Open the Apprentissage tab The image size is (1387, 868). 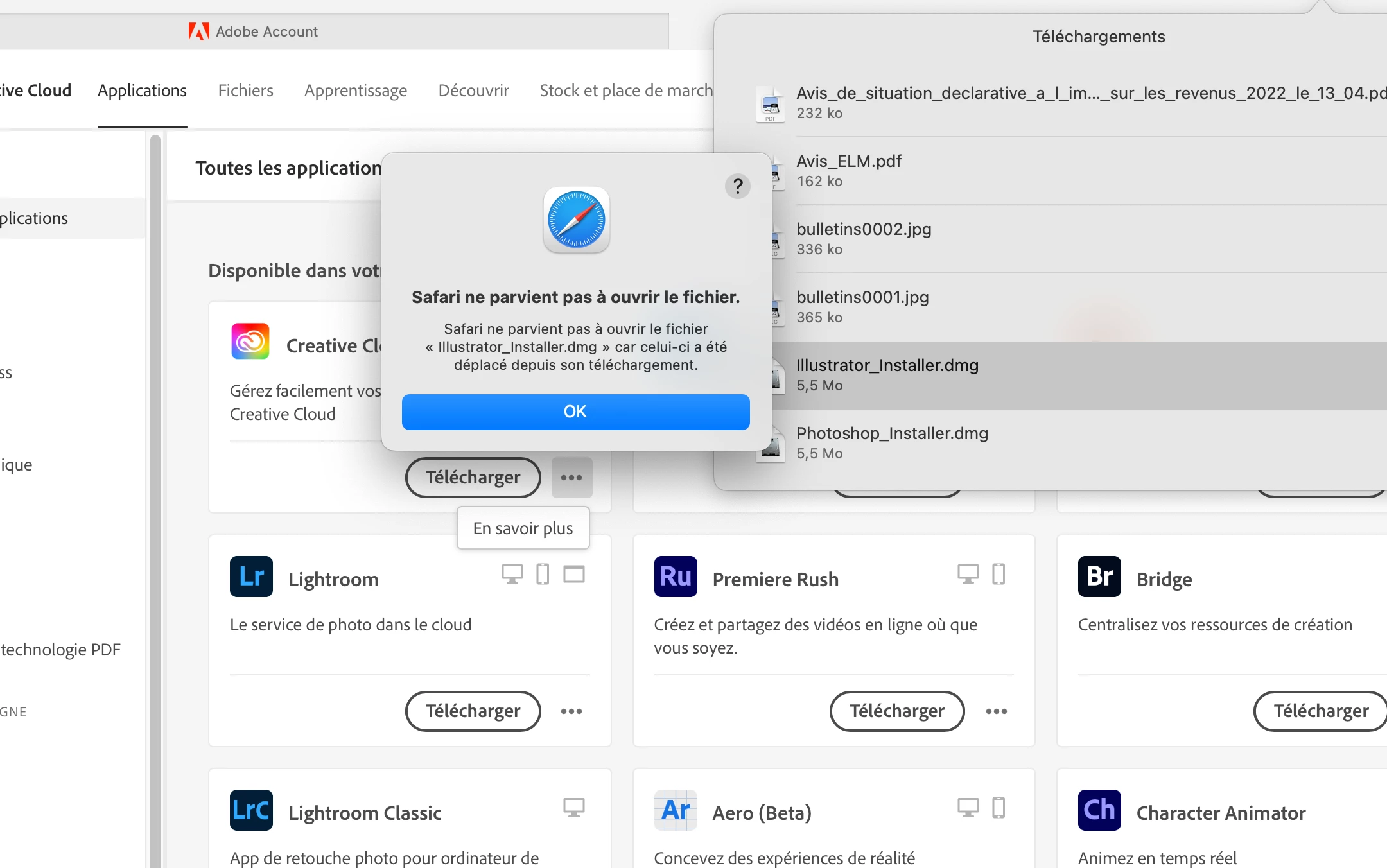(x=355, y=91)
